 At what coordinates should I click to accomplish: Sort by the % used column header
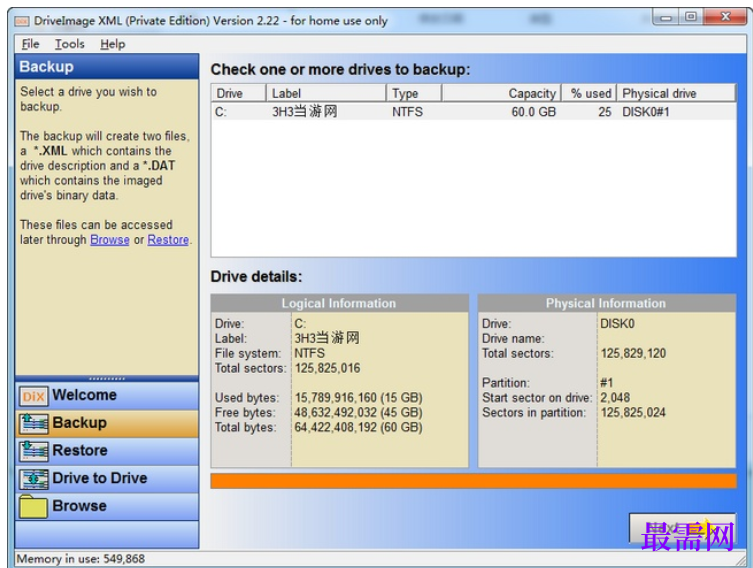589,93
